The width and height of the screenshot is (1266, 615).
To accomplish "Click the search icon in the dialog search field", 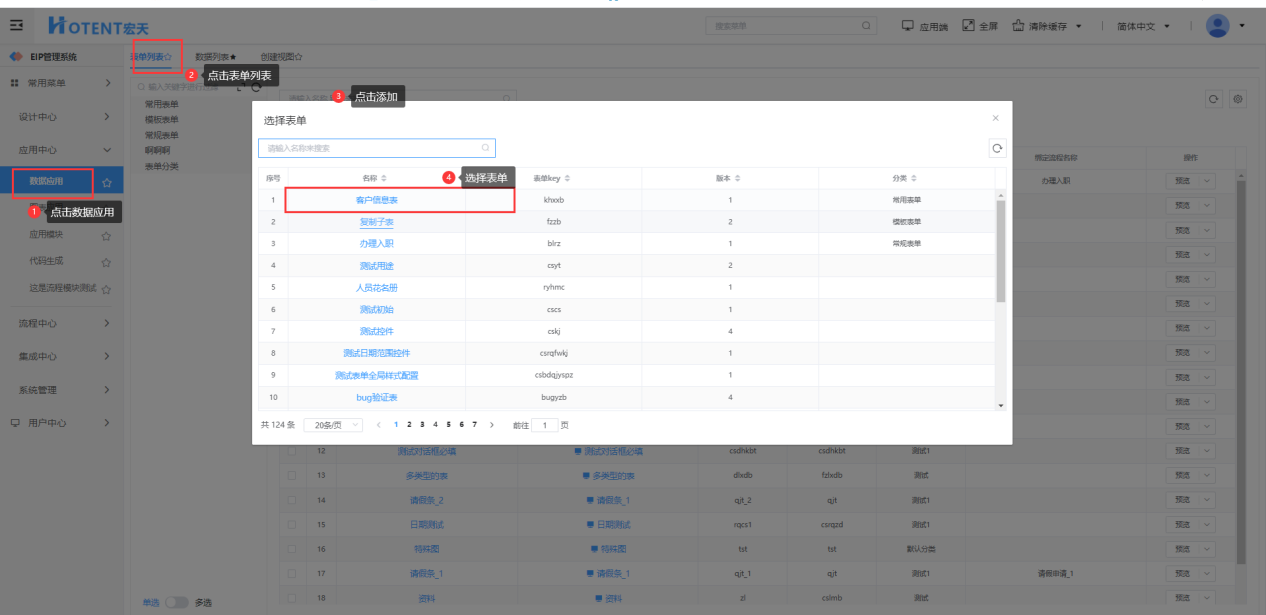I will point(486,148).
